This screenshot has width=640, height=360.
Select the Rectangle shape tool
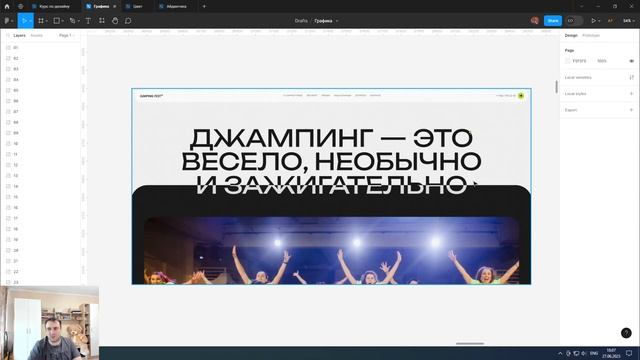57,20
